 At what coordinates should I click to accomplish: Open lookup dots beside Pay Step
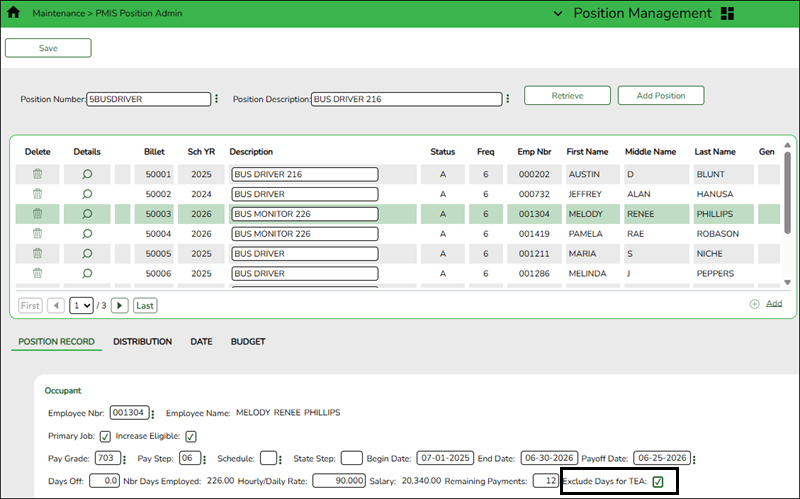205,459
